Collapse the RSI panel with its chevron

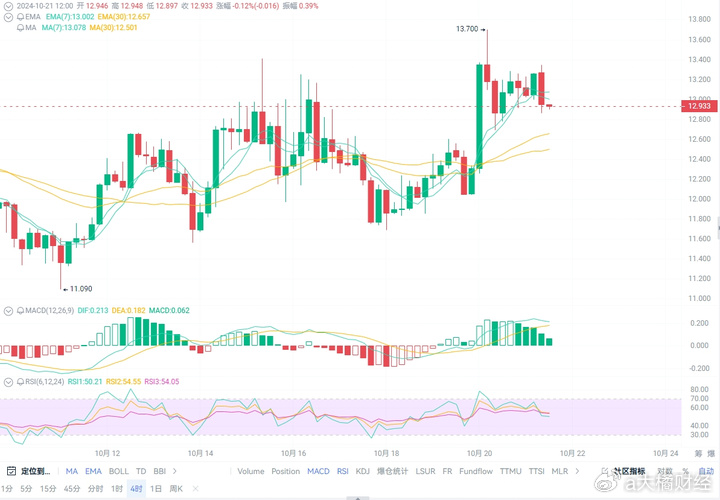point(8,382)
